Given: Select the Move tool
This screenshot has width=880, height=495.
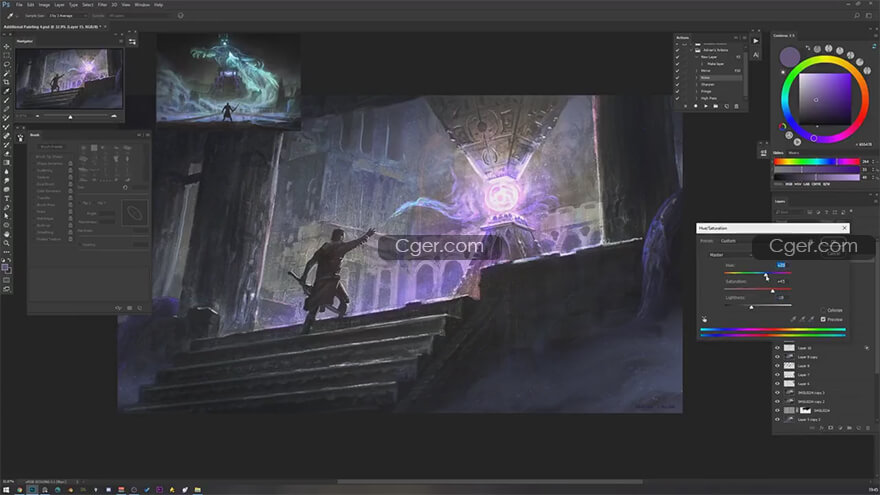Looking at the screenshot, I should [6, 47].
